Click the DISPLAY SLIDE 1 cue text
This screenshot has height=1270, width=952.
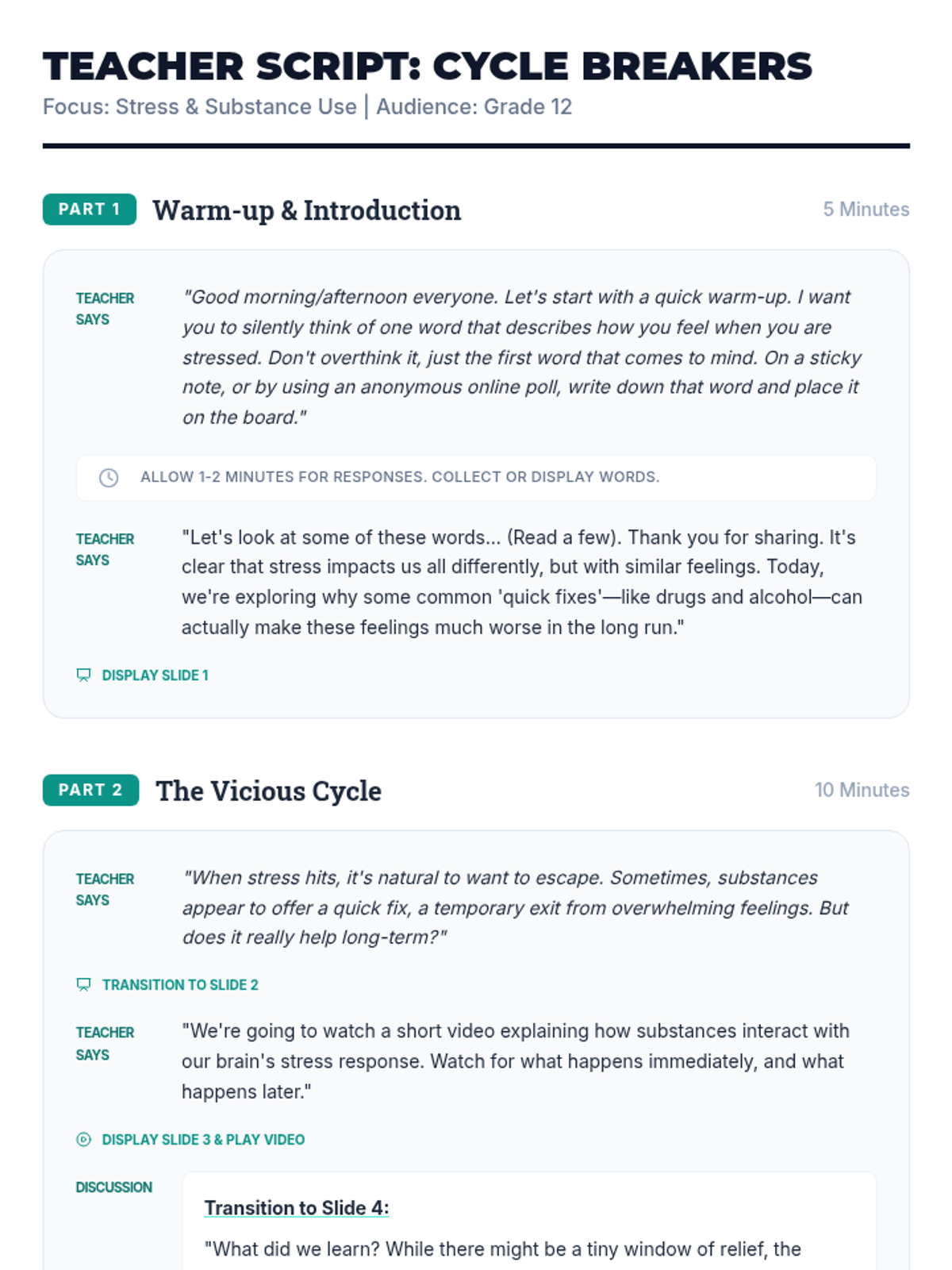[155, 675]
